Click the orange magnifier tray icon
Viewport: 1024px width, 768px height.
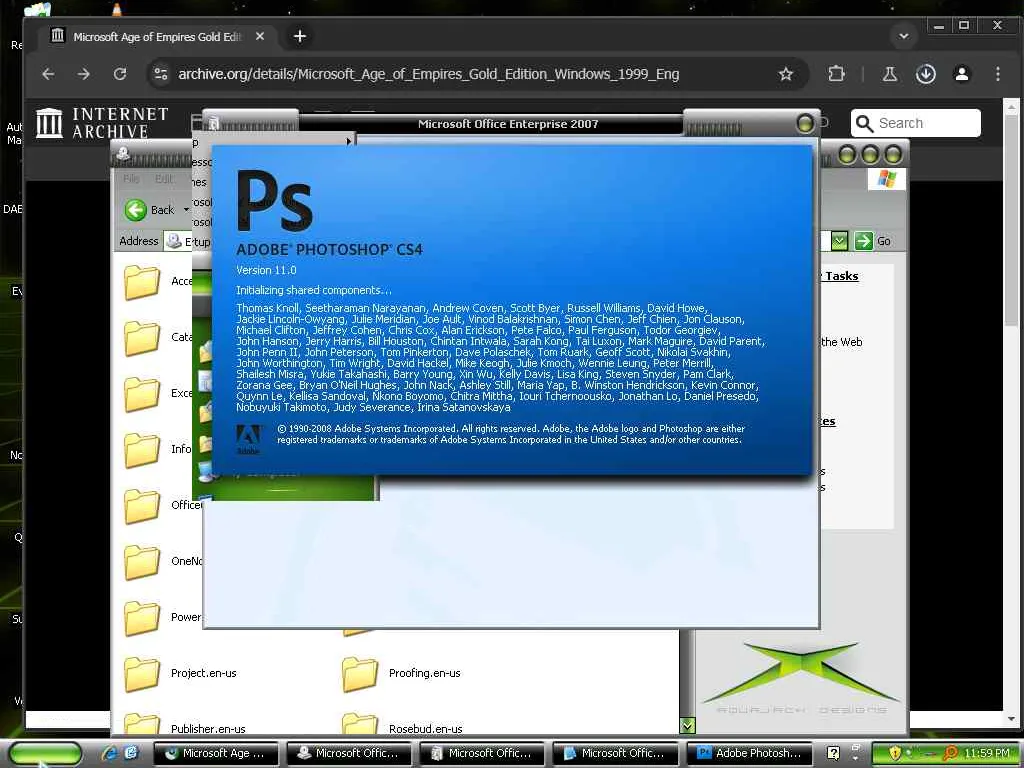(950, 753)
